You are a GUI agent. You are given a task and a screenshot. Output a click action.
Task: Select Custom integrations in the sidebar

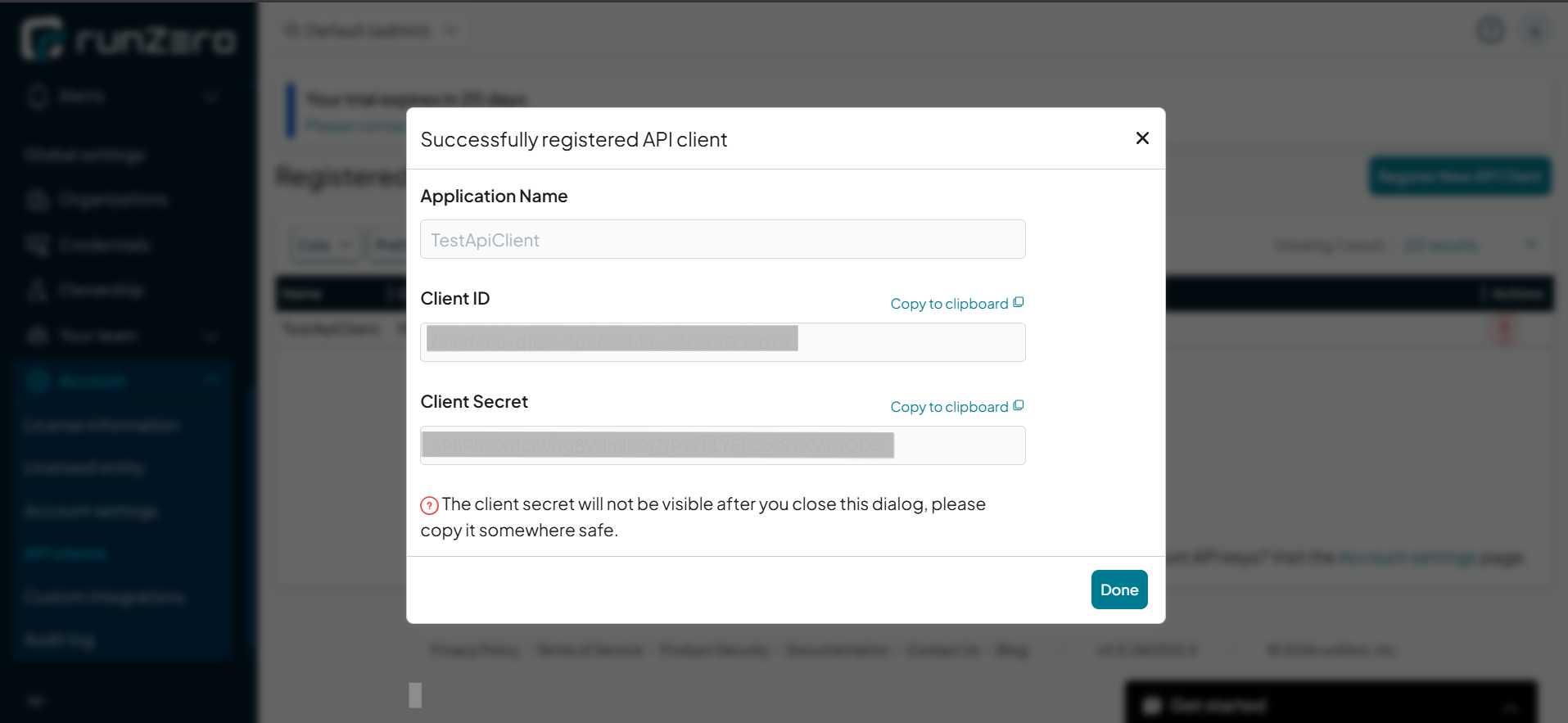[x=104, y=596]
